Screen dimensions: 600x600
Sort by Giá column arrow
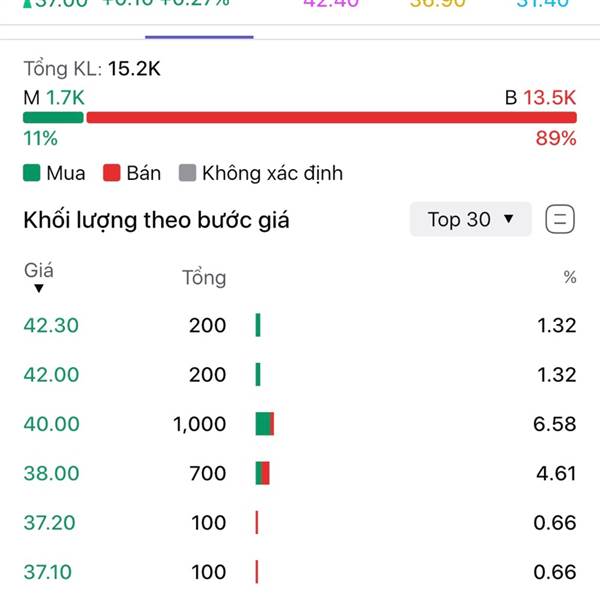(39, 288)
